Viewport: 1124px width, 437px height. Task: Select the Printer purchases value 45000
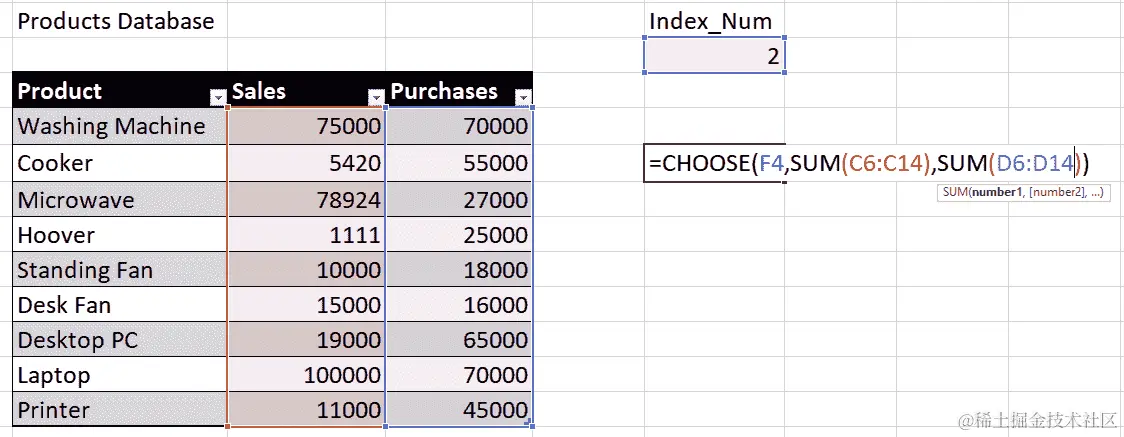[x=459, y=410]
